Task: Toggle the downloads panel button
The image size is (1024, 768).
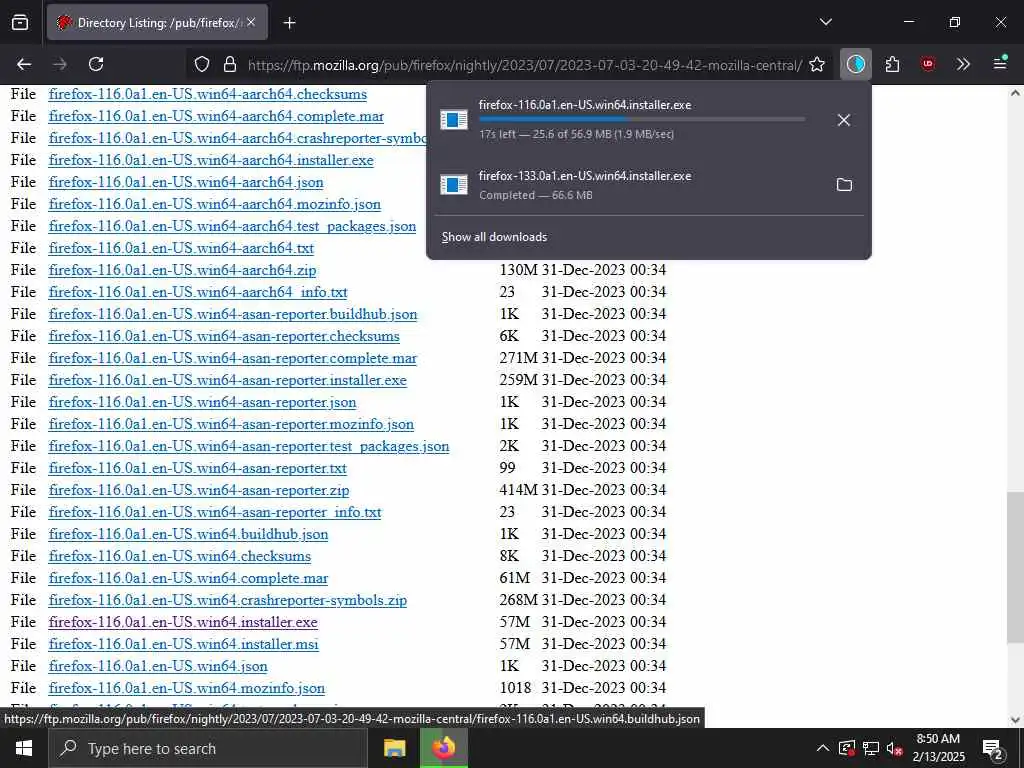Action: 856,64
